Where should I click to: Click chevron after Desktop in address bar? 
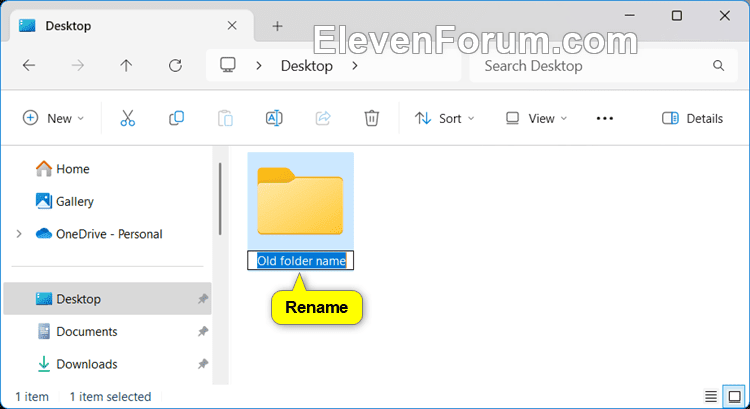tap(355, 66)
